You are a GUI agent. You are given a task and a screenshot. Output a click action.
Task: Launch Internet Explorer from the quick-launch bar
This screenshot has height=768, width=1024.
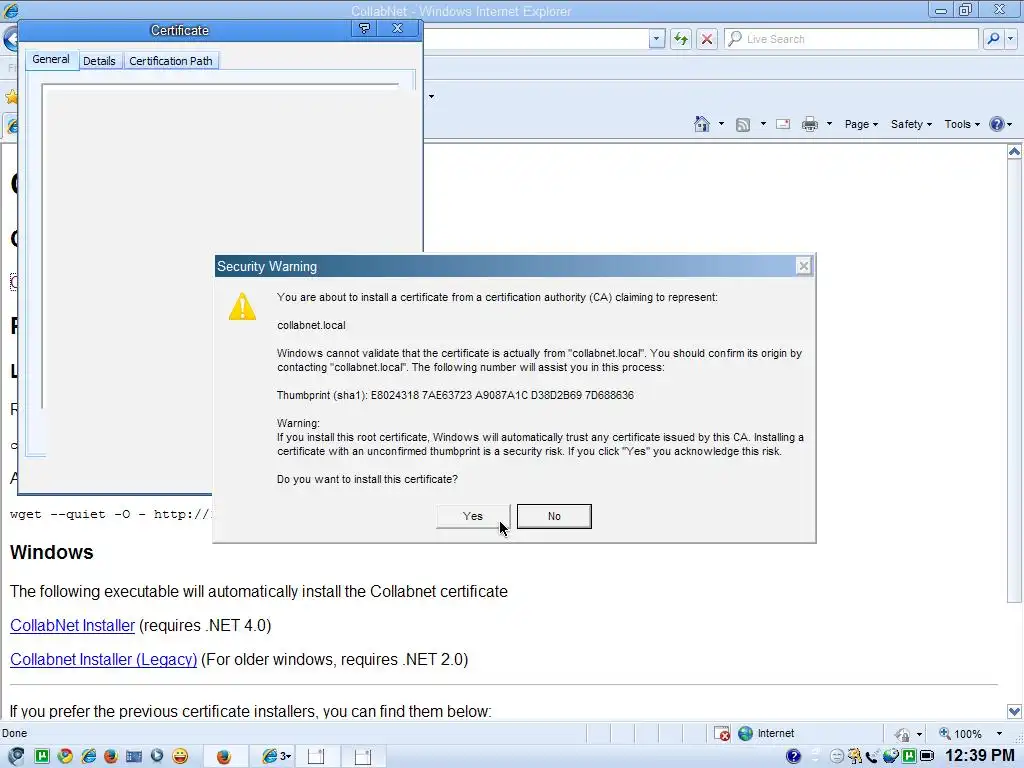(x=88, y=756)
